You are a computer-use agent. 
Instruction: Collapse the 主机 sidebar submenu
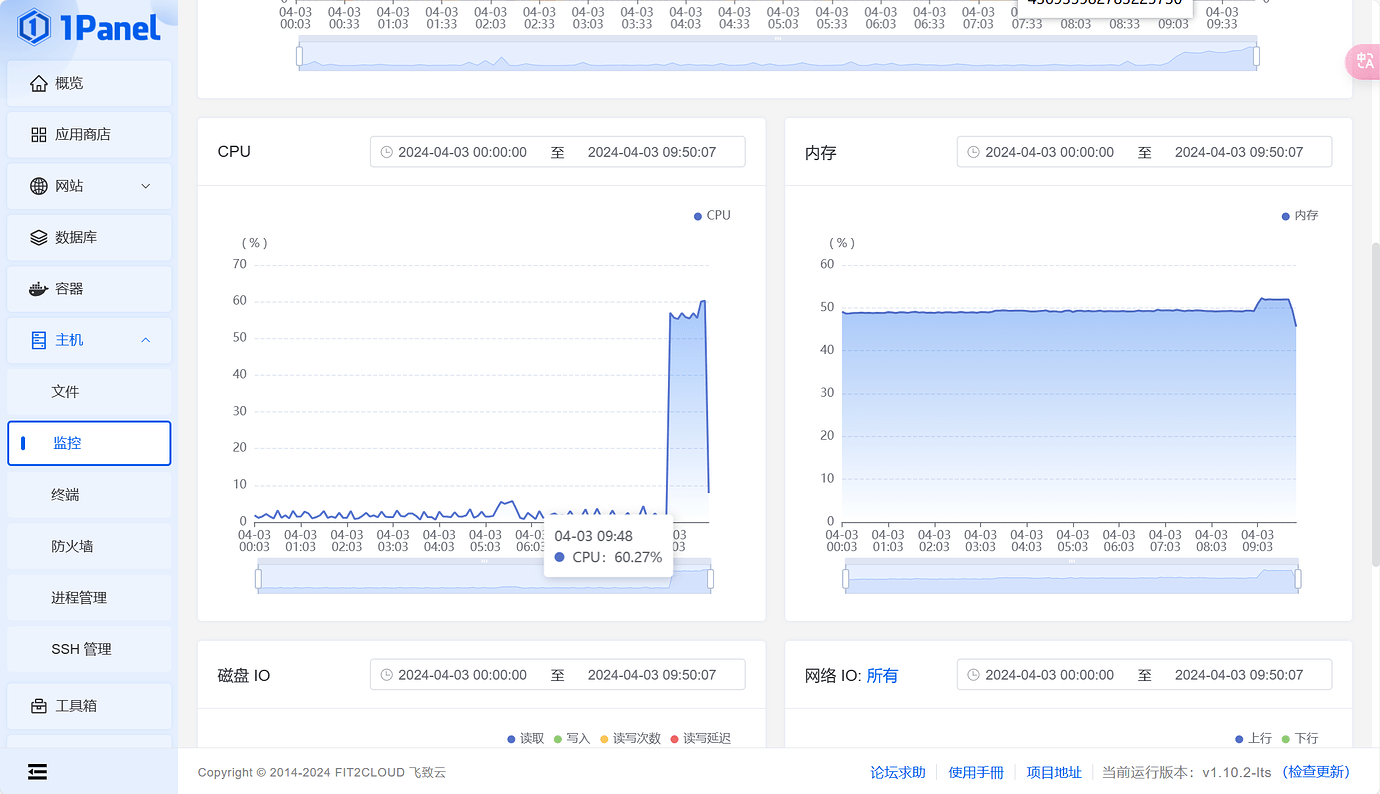click(88, 339)
